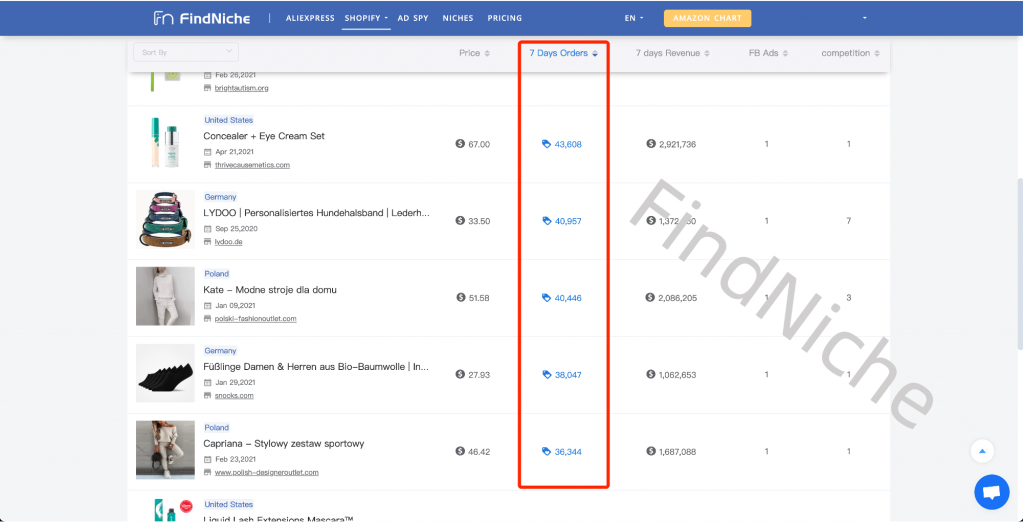Viewport: 1024px width, 522px height.
Task: Open www.polish-designeroutlet.com store link
Action: click(266, 472)
